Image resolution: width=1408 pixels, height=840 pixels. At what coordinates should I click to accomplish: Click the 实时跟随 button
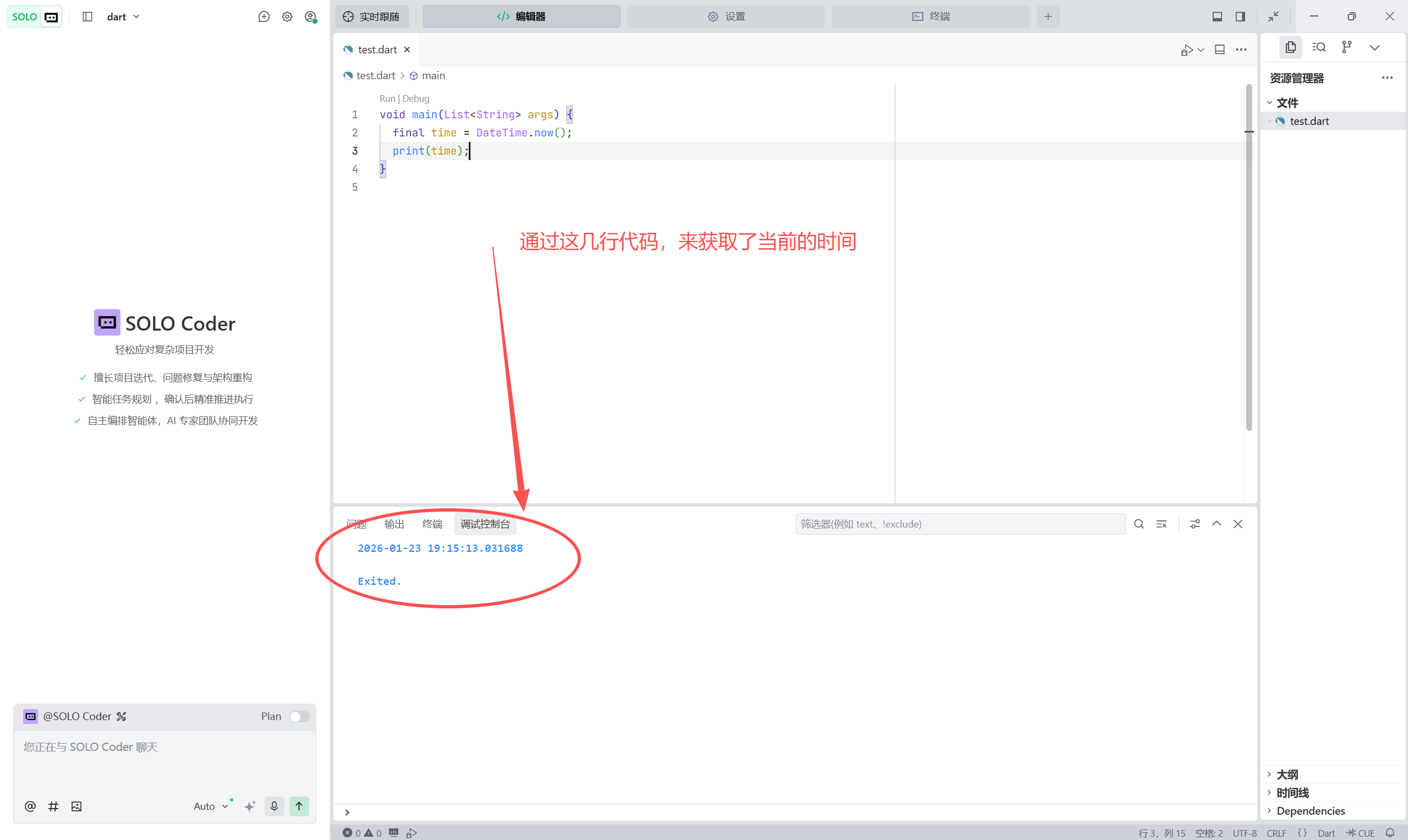coord(371,17)
